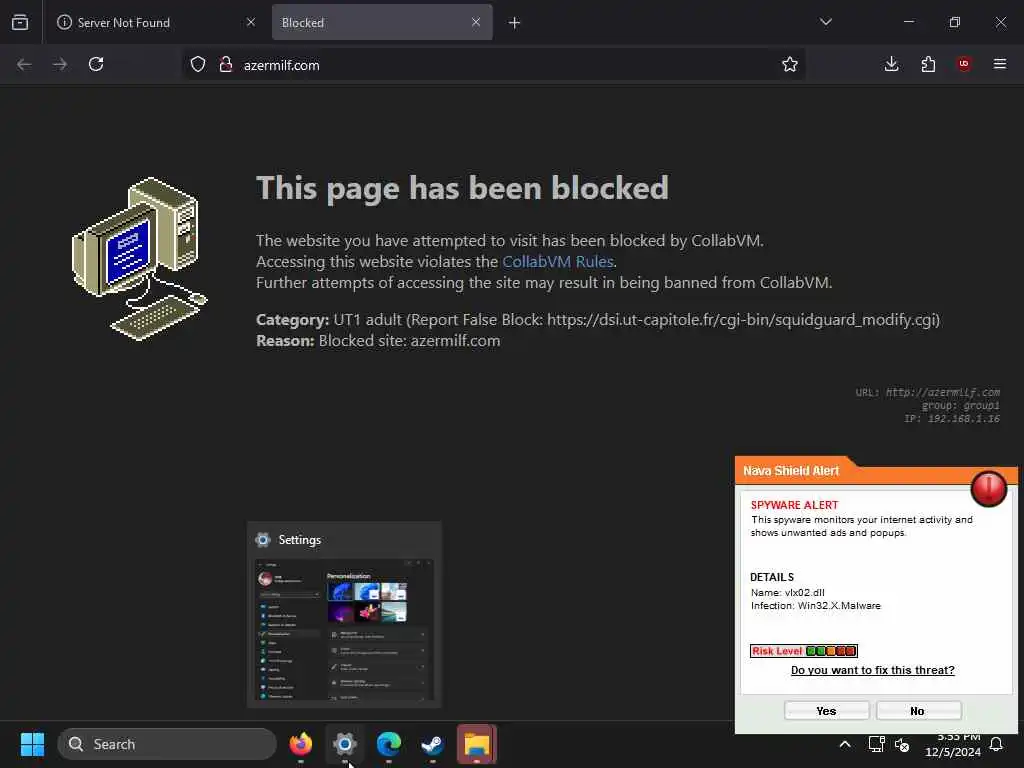Expand the list all tabs chevron
Viewport: 1024px width, 768px height.
coord(825,22)
